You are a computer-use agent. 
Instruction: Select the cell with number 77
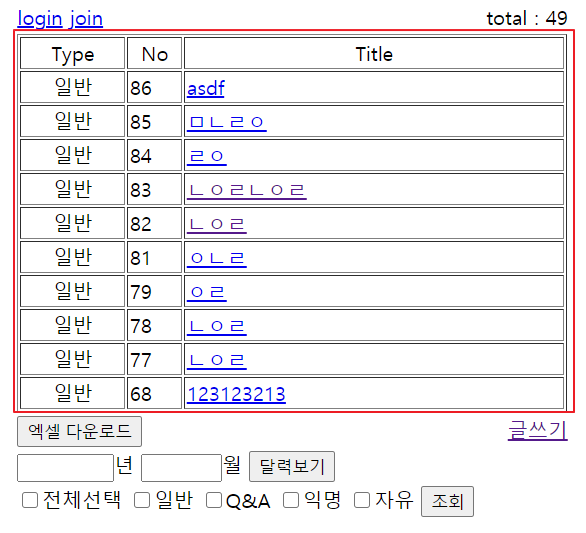click(x=154, y=359)
